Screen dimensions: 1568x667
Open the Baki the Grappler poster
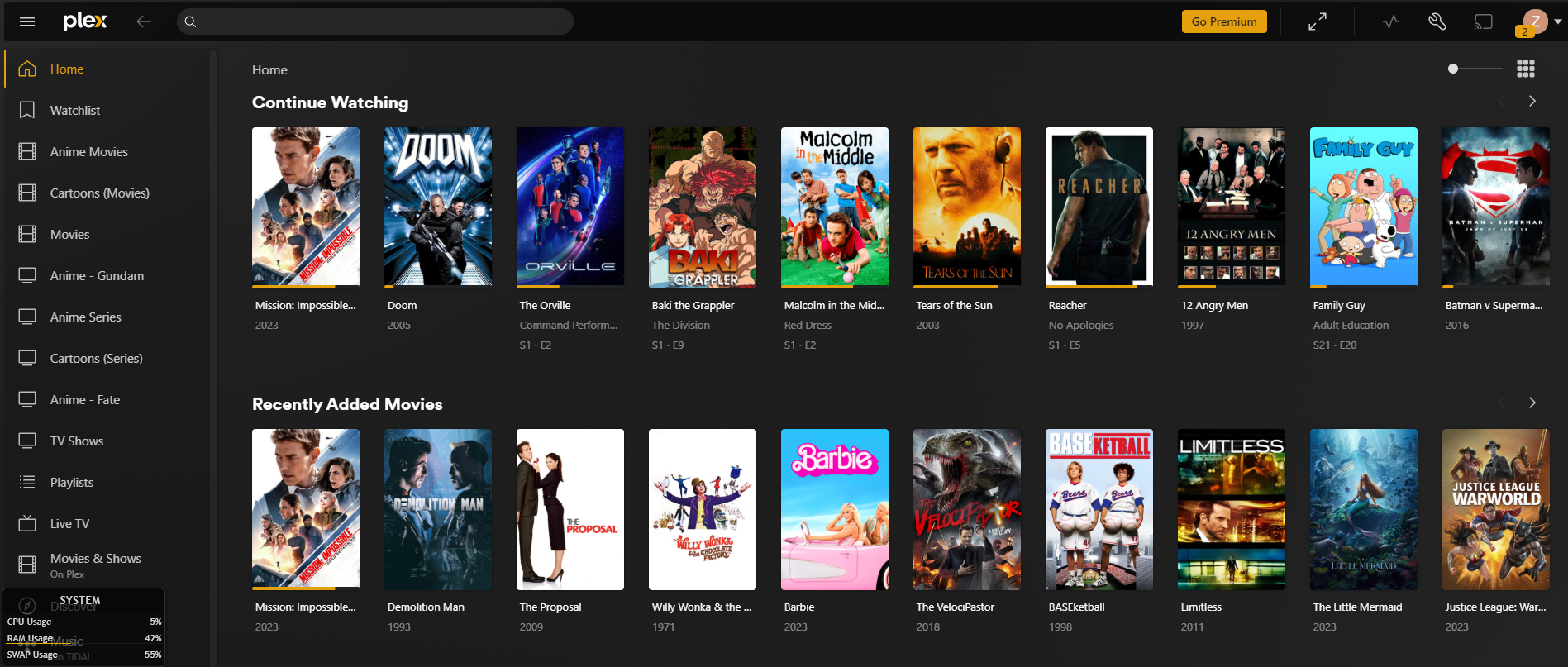(703, 207)
